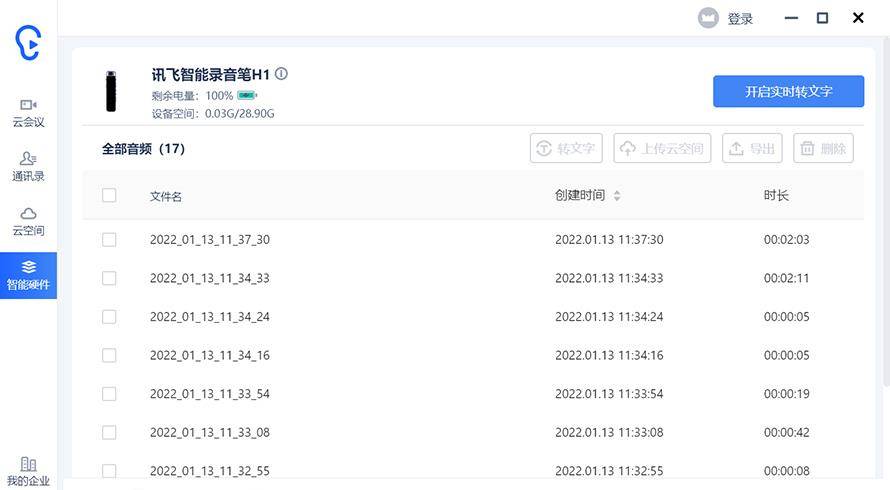Select file name 2022_01_13_11_34_16
The width and height of the screenshot is (890, 490).
click(210, 355)
